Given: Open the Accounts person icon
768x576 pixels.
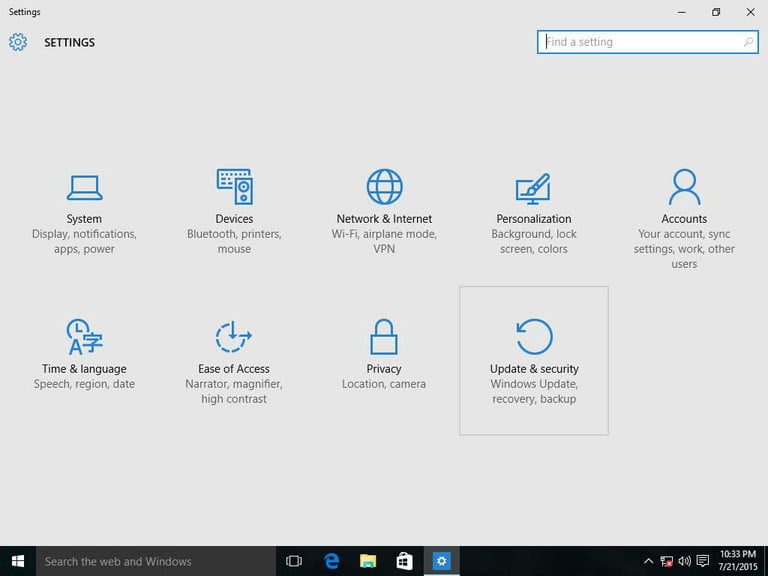Looking at the screenshot, I should coord(684,188).
